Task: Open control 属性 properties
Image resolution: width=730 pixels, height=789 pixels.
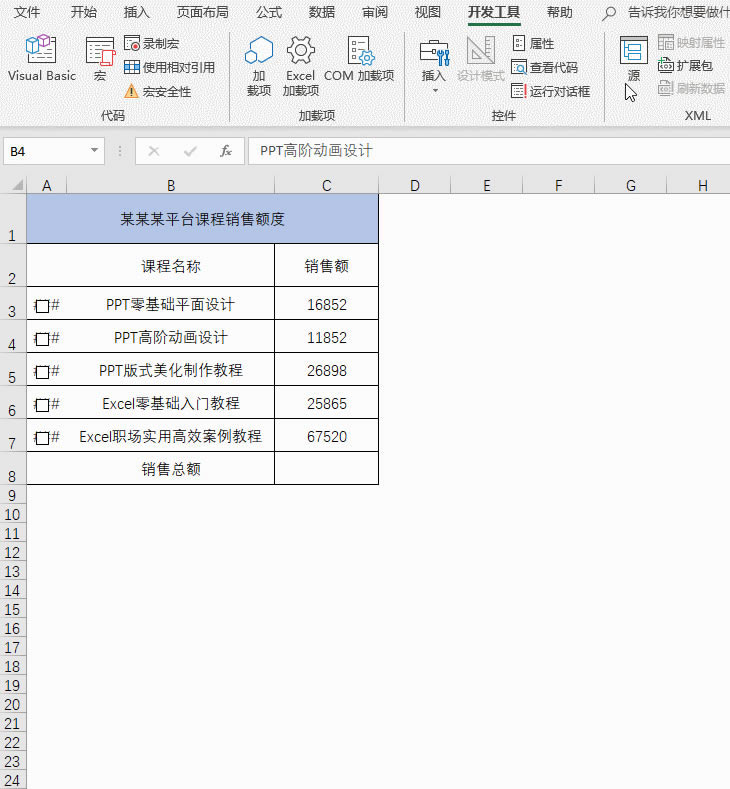Action: [x=533, y=44]
